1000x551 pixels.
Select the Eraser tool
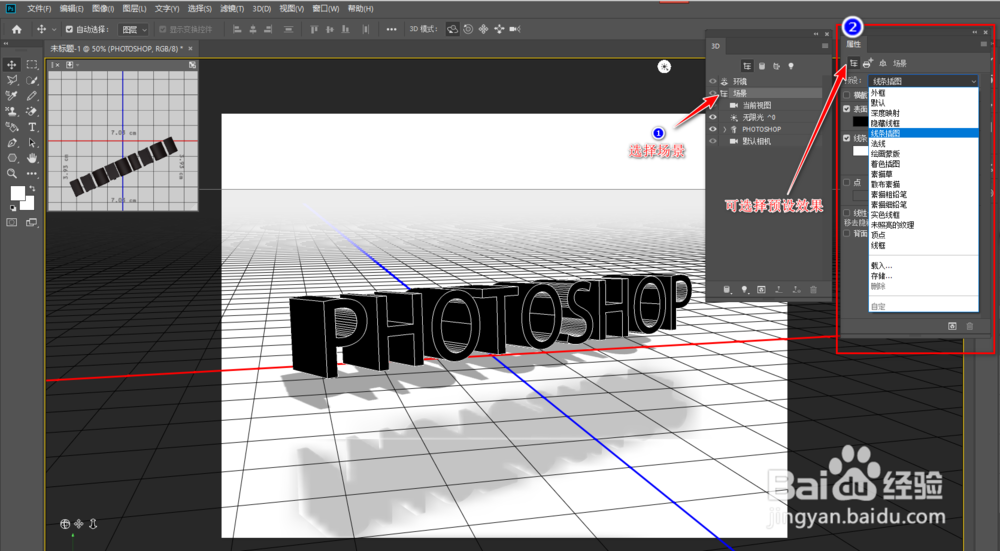(32, 111)
